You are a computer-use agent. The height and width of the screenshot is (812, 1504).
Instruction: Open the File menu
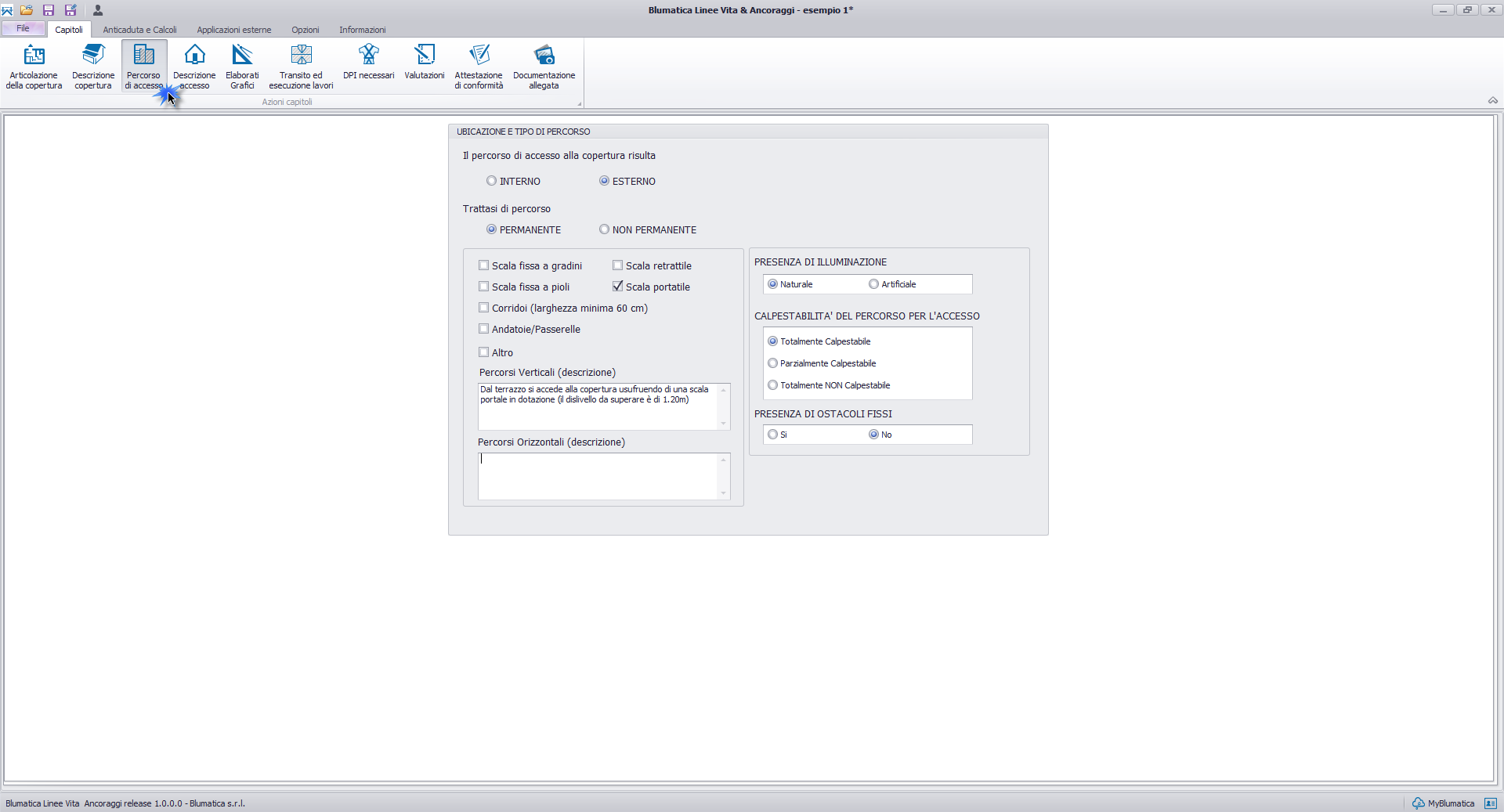(x=23, y=28)
